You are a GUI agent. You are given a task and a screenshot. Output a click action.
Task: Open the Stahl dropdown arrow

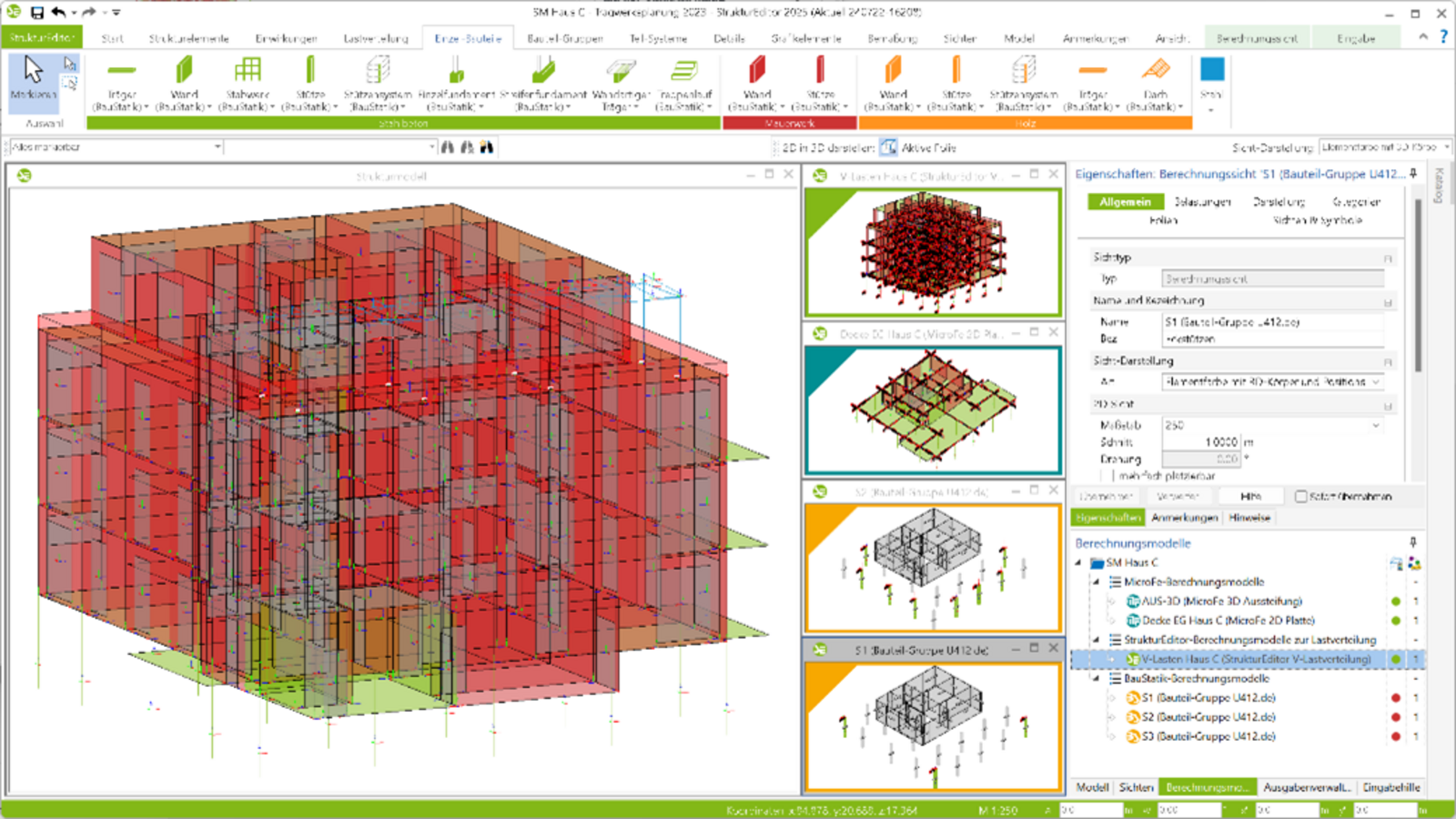pos(1211,109)
